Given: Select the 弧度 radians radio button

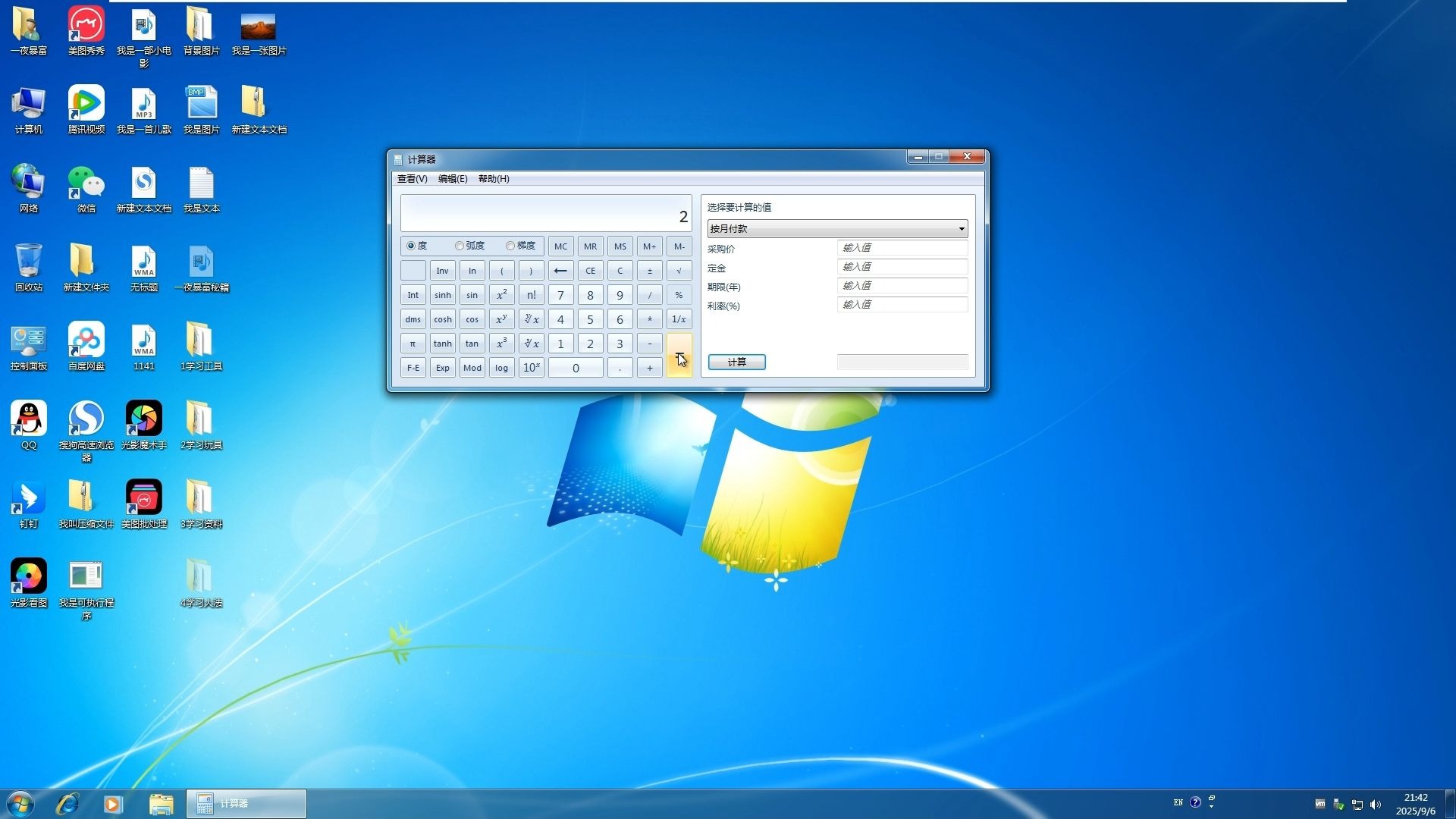Looking at the screenshot, I should [x=459, y=246].
